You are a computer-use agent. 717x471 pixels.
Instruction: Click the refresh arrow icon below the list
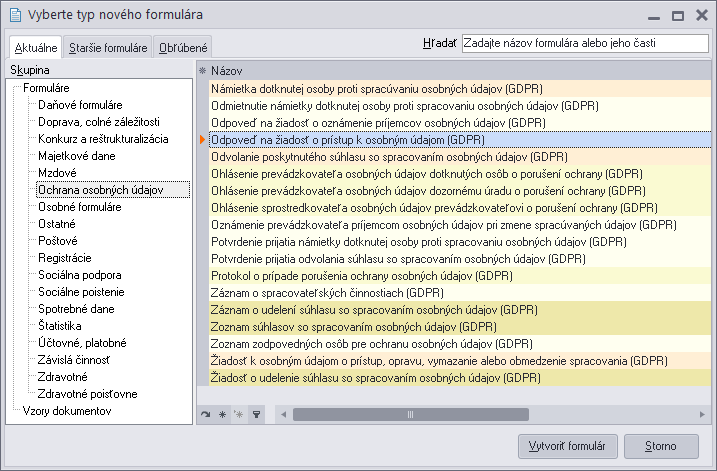coord(205,415)
